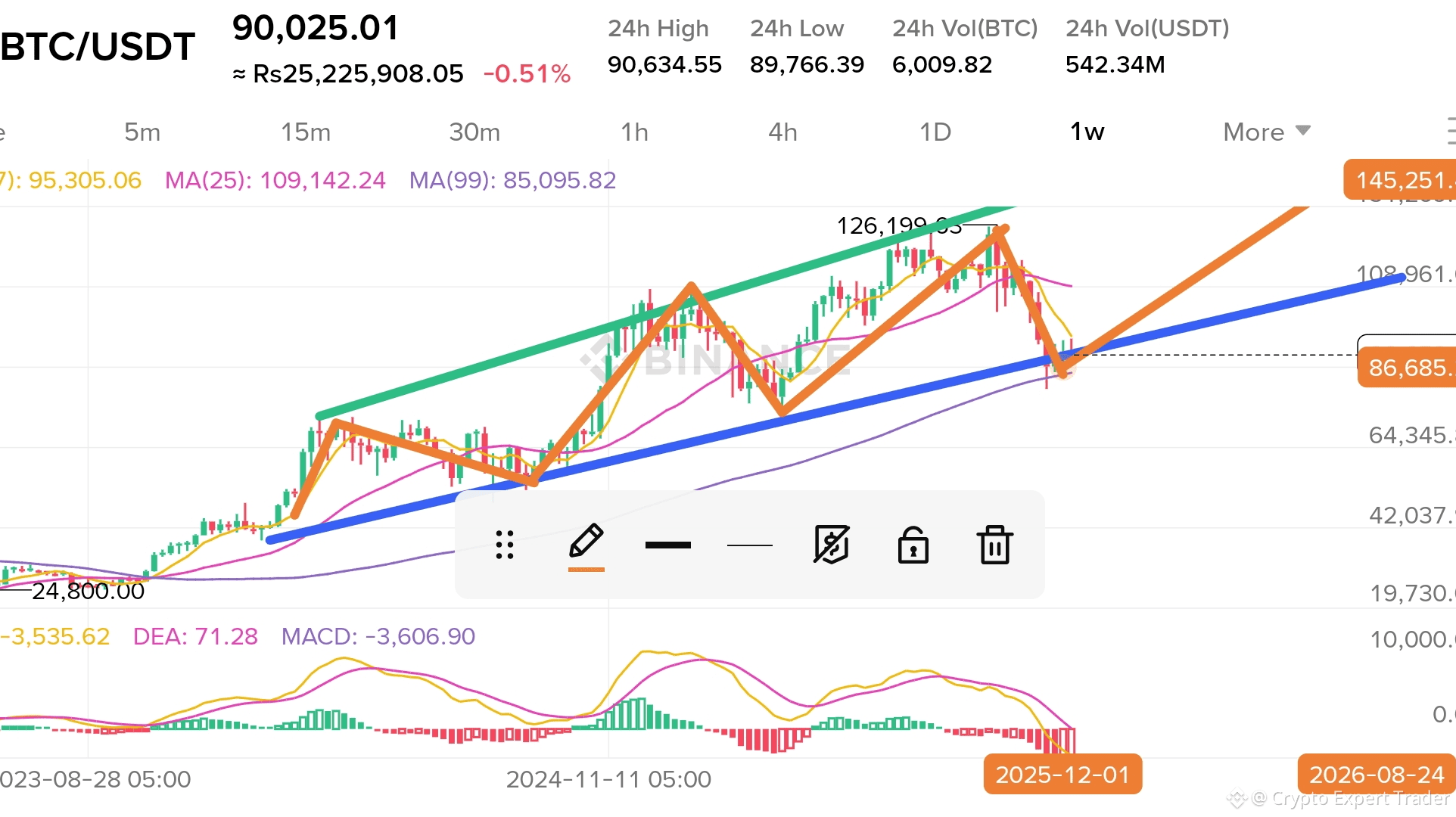Select thin line style option
Viewport: 1456px width, 817px height.
coord(749,545)
